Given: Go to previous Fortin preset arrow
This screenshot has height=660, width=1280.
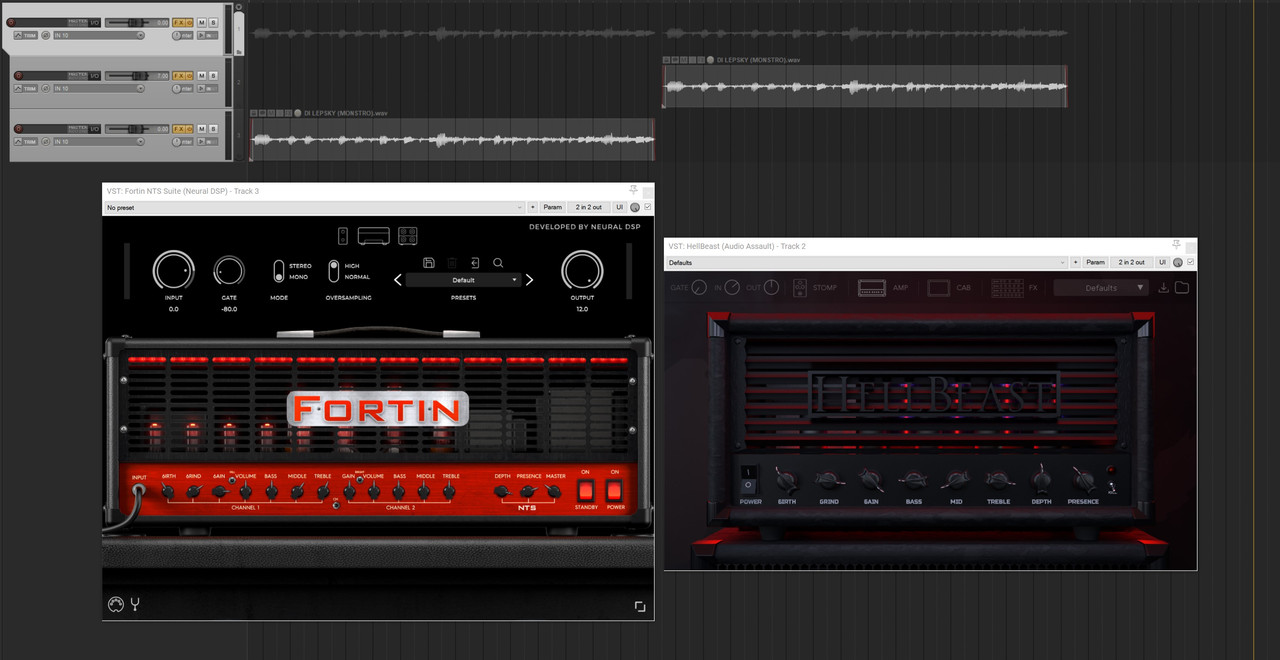Looking at the screenshot, I should [x=397, y=280].
